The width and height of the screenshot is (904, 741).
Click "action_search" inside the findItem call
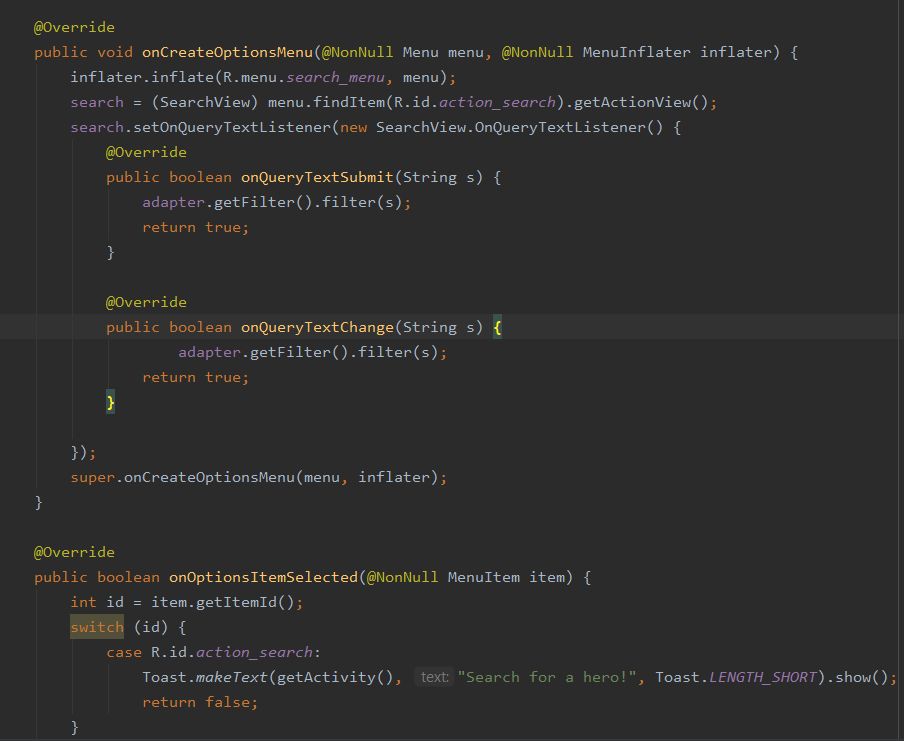497,103
